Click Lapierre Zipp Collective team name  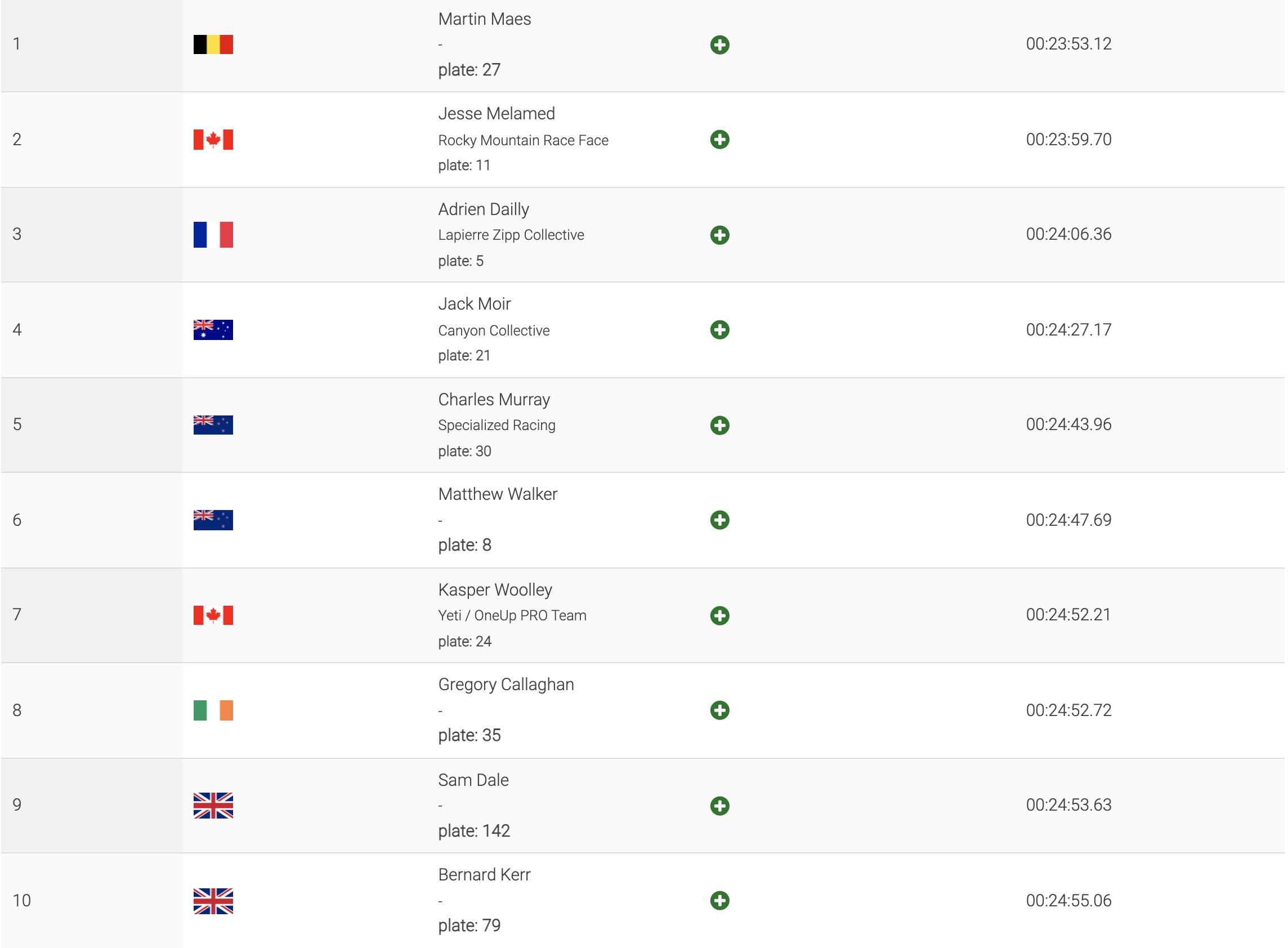click(511, 235)
